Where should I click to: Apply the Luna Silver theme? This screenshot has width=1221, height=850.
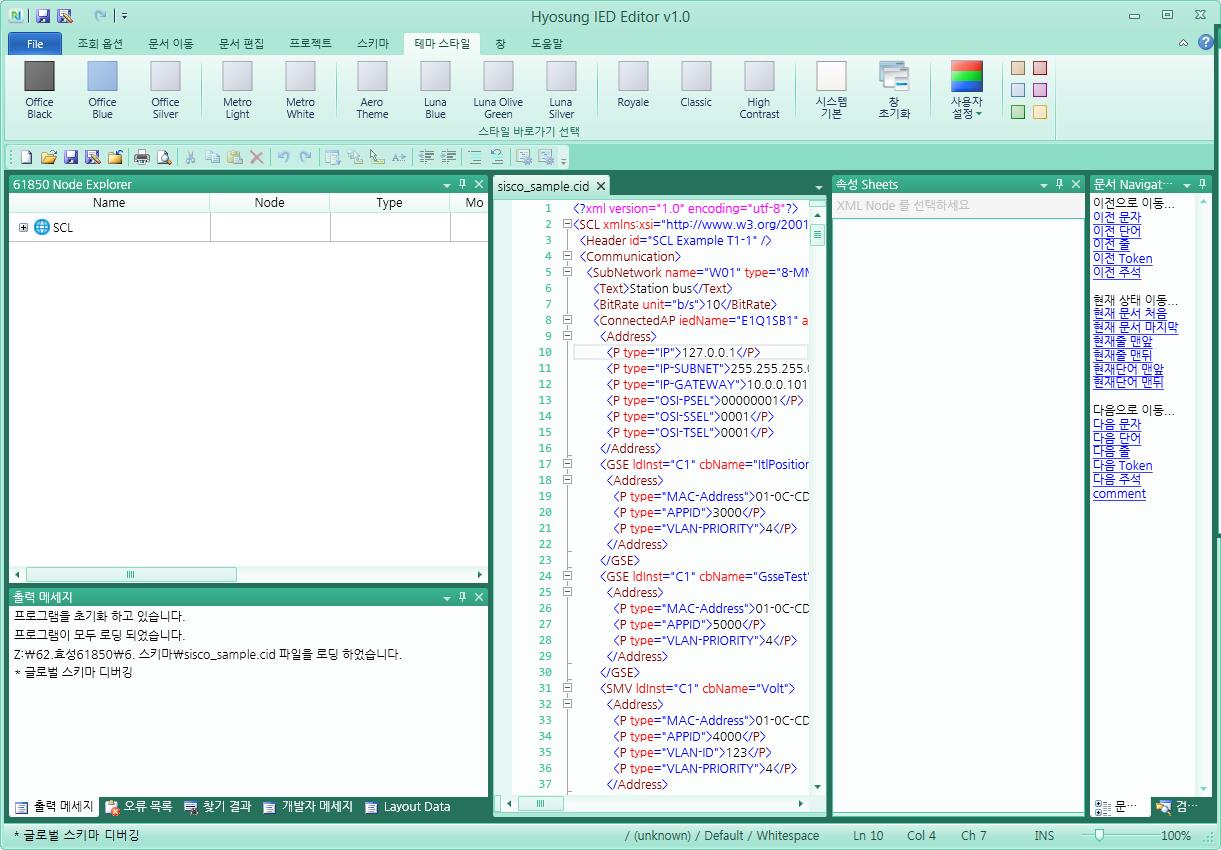(x=561, y=90)
